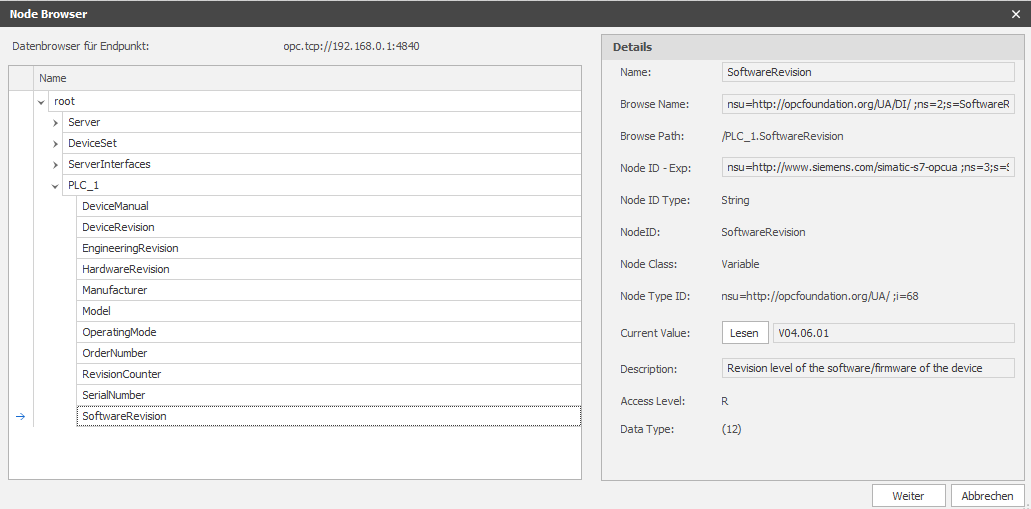Click the Weiter button
Viewport: 1031px width, 509px height.
click(908, 496)
